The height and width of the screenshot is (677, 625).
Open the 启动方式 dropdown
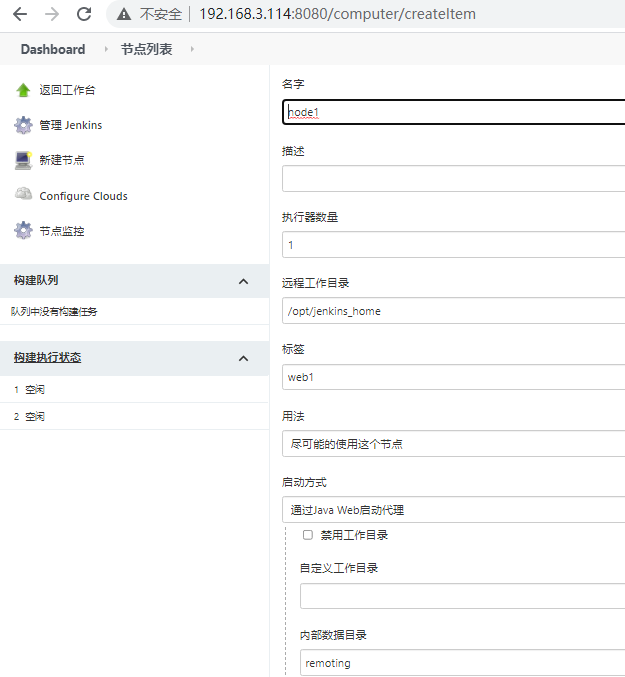click(x=454, y=510)
